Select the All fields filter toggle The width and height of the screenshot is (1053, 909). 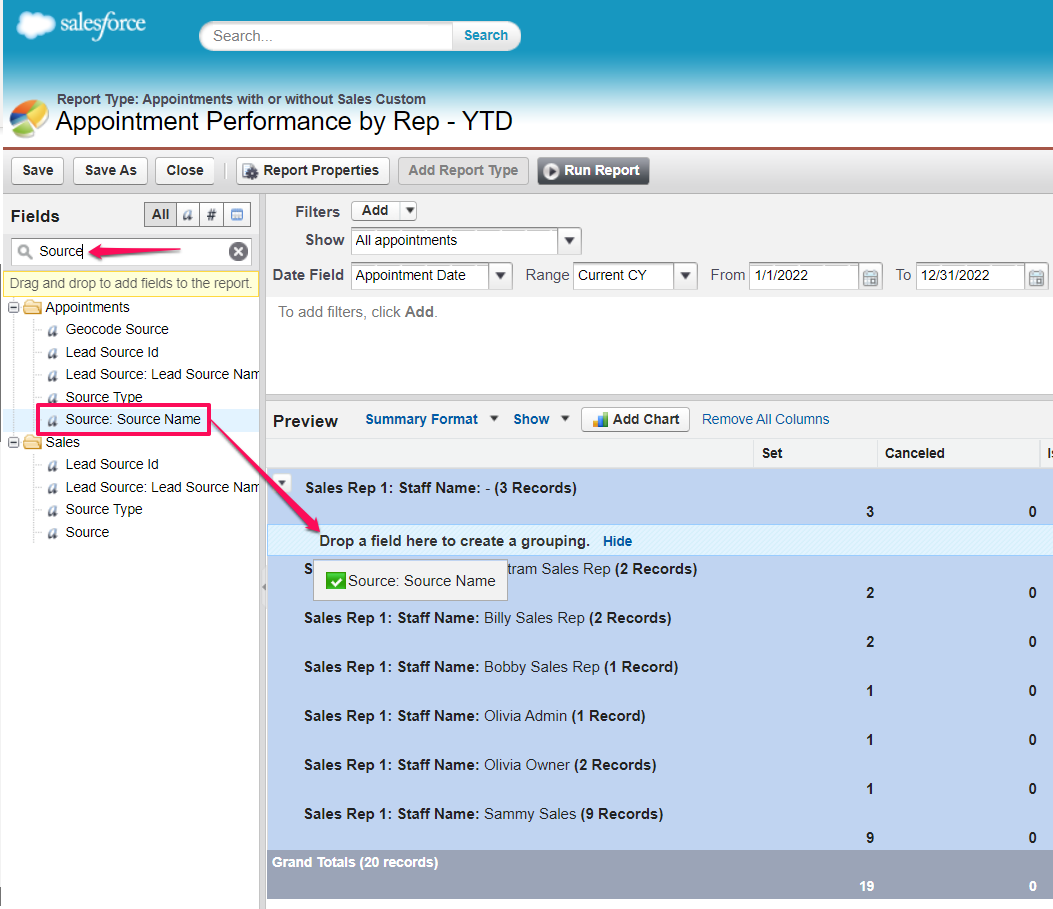pyautogui.click(x=161, y=215)
